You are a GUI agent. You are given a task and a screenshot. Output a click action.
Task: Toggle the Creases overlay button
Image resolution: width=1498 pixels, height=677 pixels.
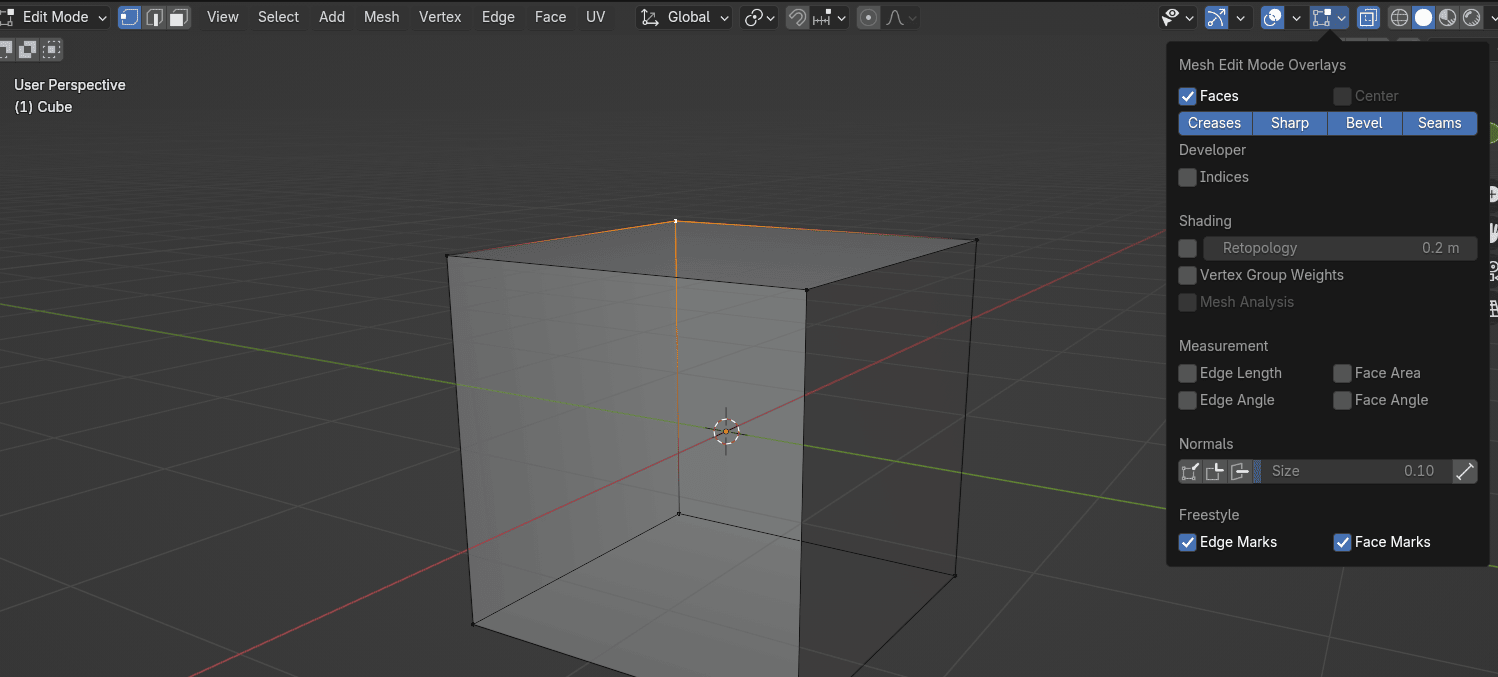[1214, 123]
